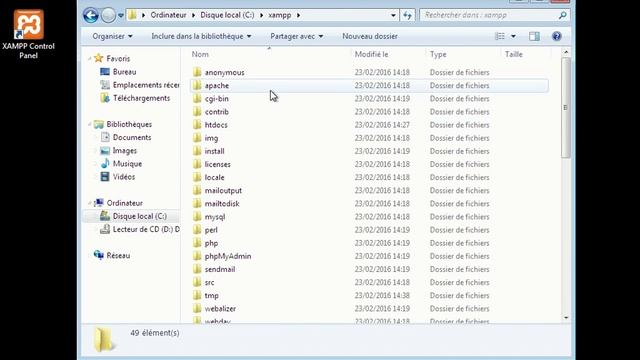Select Téléchargements in navigation pane

(141, 98)
